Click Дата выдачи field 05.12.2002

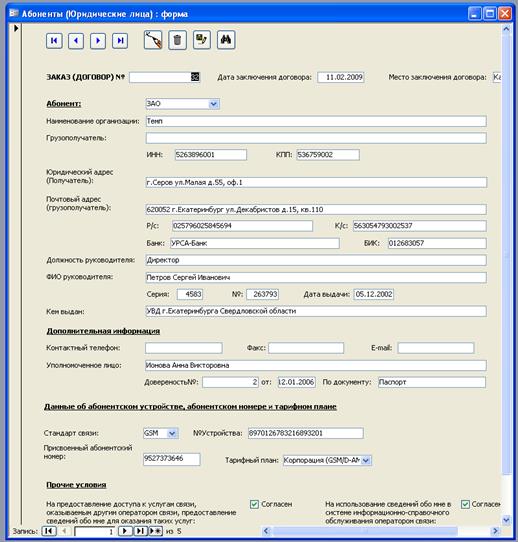374,295
